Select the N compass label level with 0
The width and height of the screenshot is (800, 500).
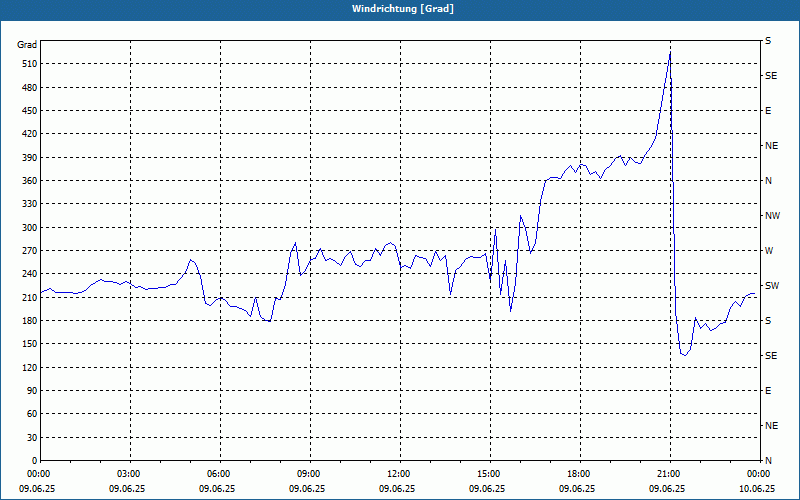[x=768, y=461]
